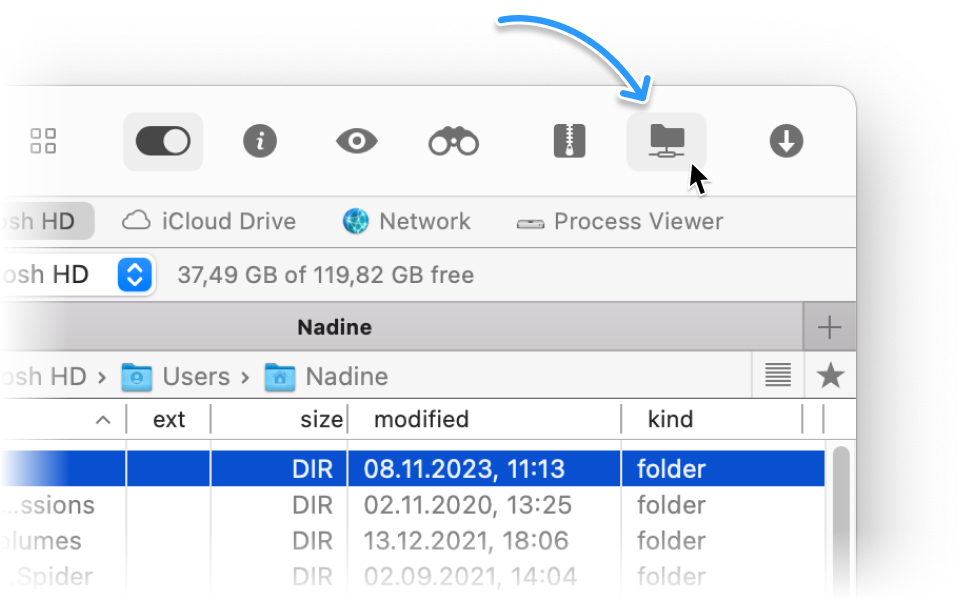Toggle the show hidden files switch
Screen dimensions: 980x600
coord(162,142)
